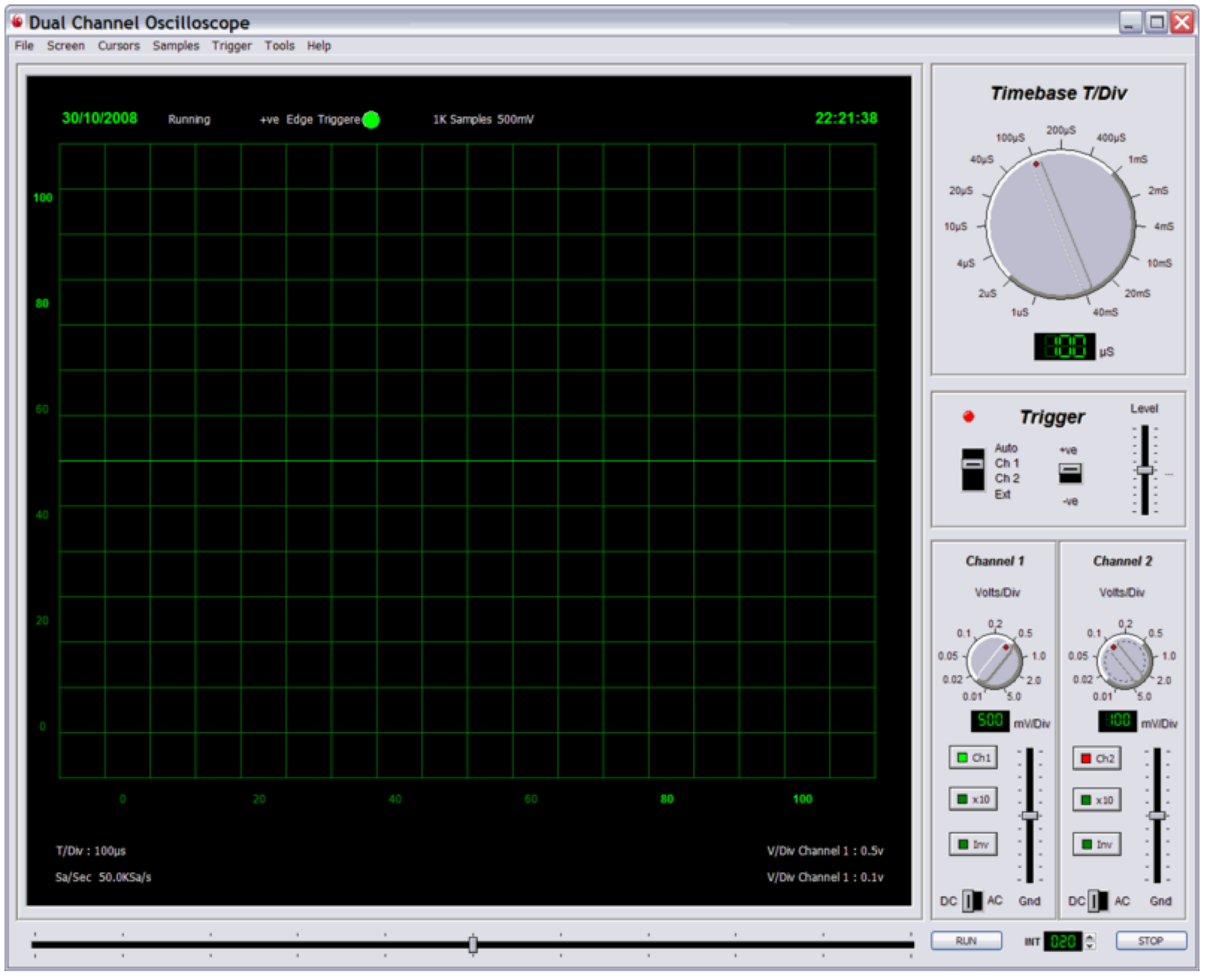Click the horizontal position slider handle

[x=473, y=944]
